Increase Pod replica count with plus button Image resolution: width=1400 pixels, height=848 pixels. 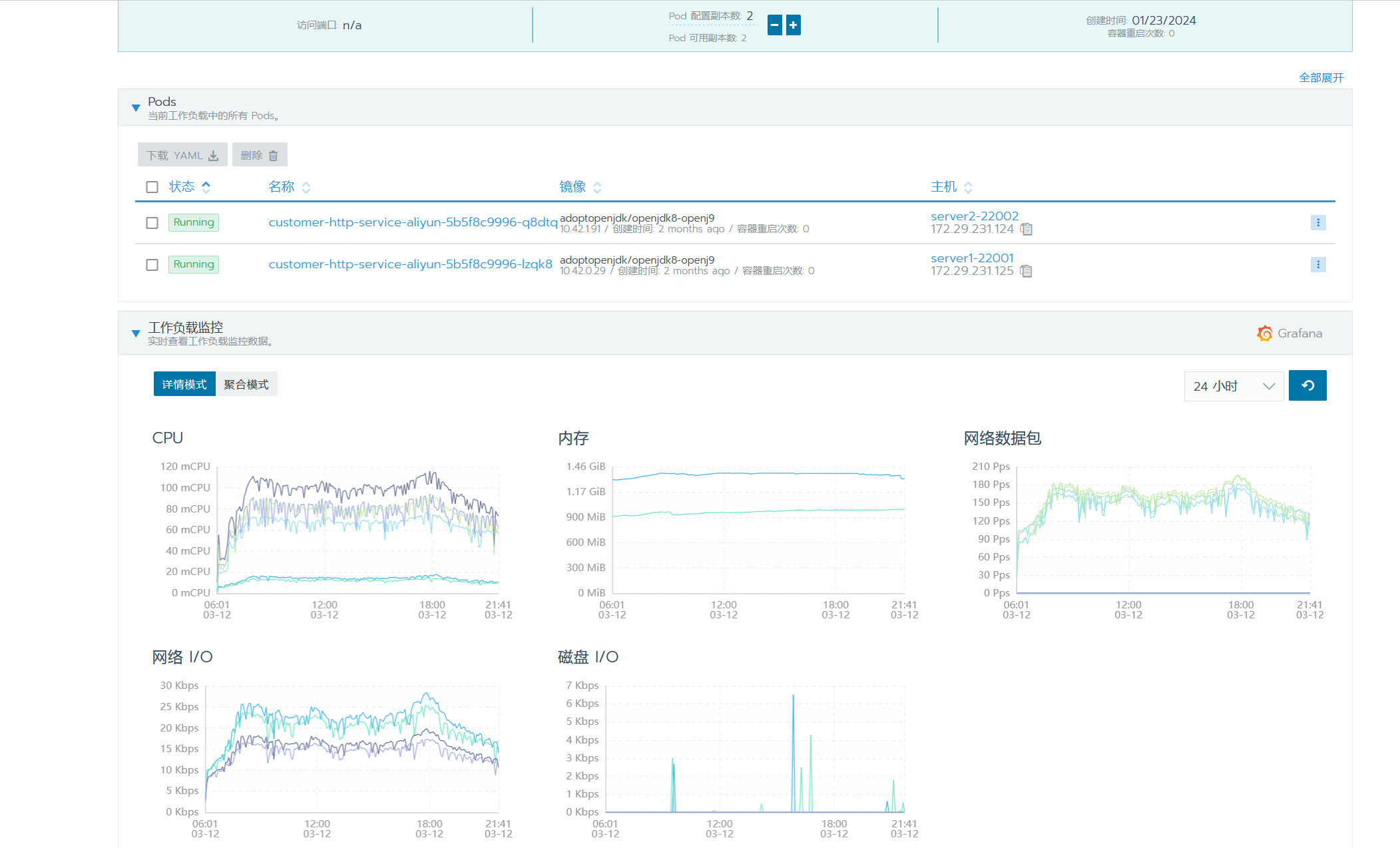(x=794, y=25)
